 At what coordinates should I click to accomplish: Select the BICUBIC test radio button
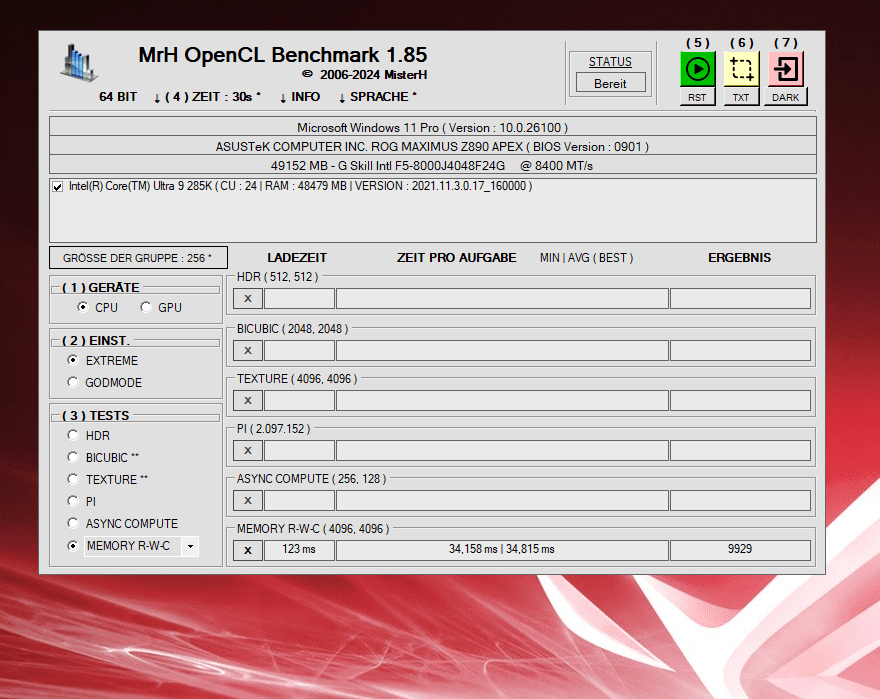point(73,457)
